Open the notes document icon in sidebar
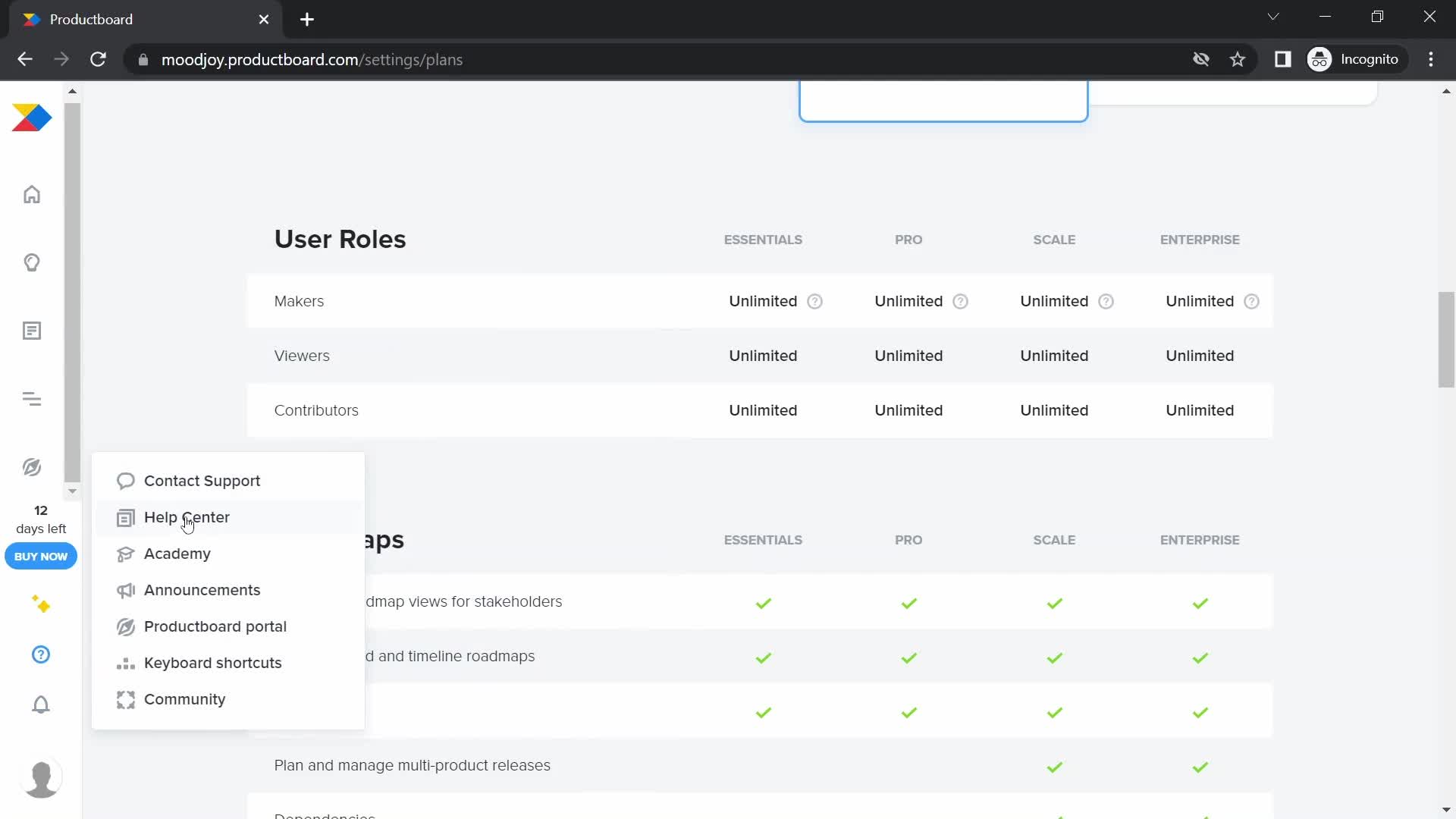 (x=32, y=331)
